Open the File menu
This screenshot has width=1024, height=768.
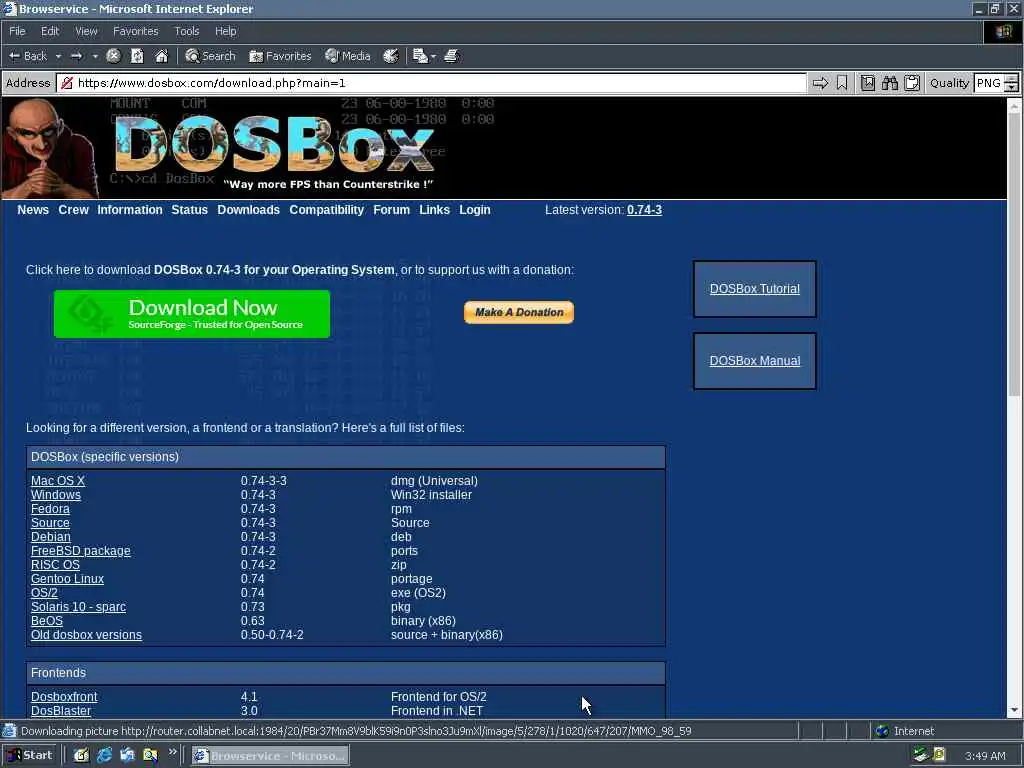coord(17,31)
